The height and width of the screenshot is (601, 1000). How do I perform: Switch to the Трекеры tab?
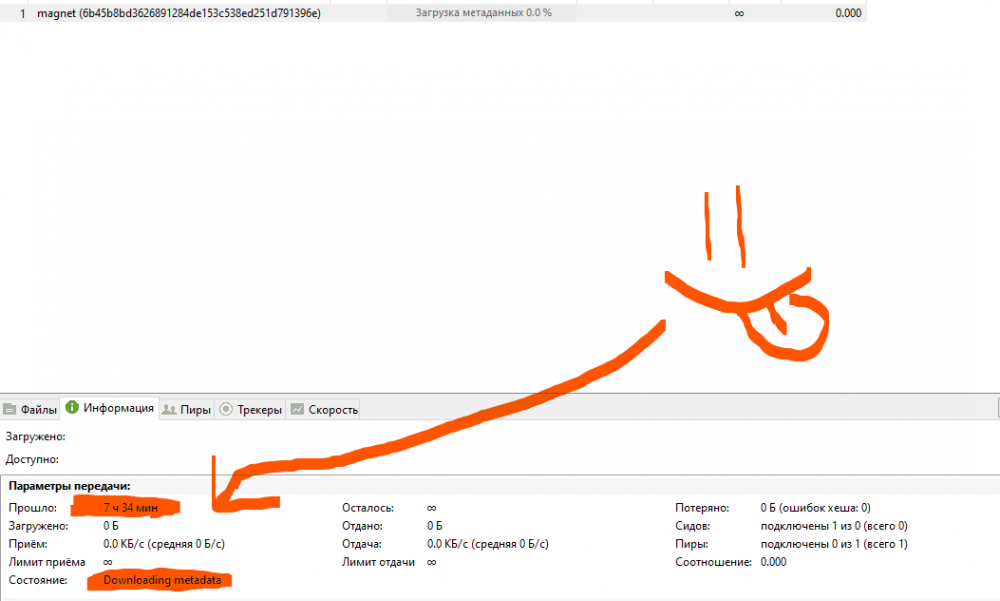point(251,410)
